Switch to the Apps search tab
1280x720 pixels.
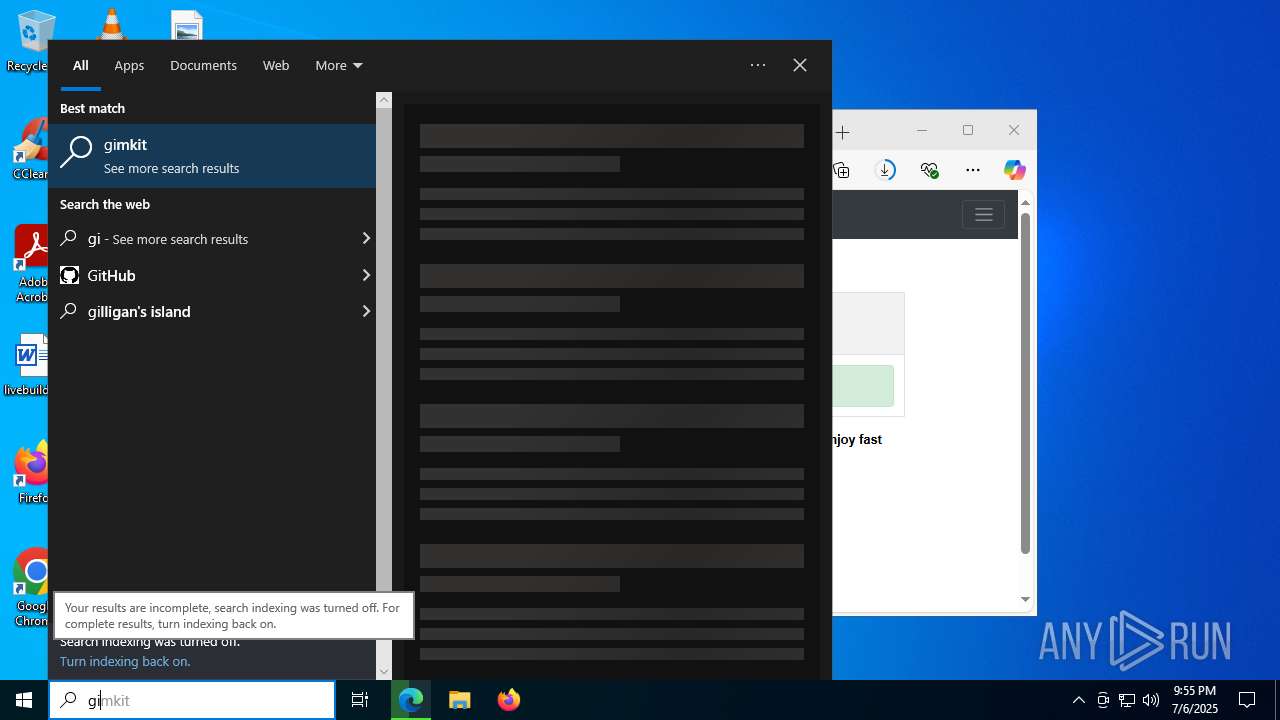(x=129, y=66)
